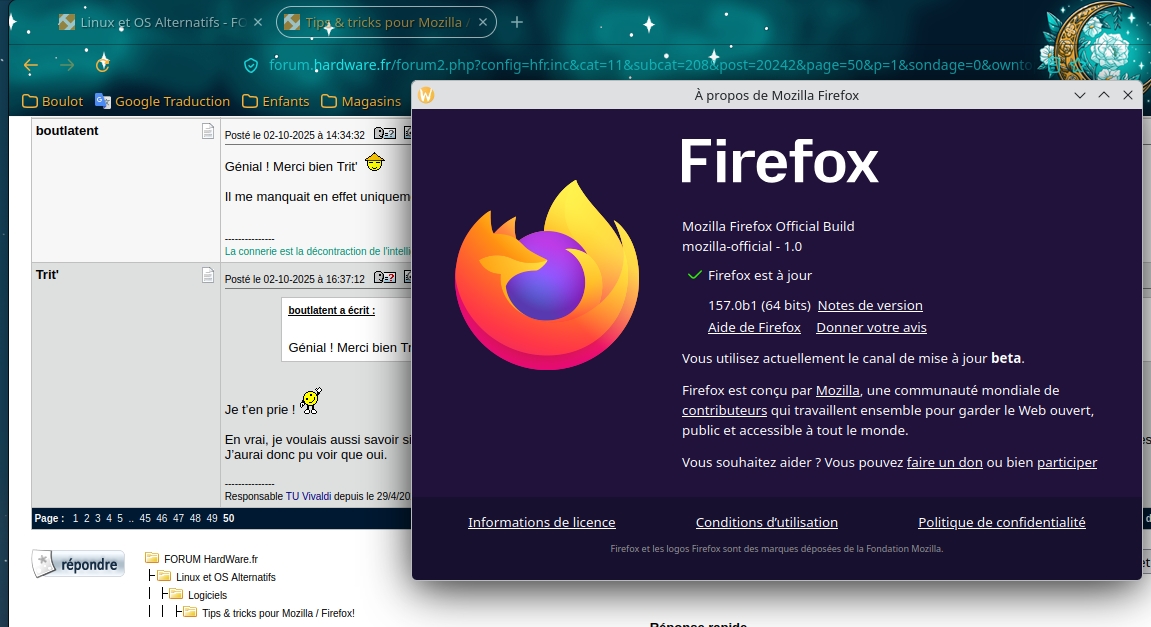1151x627 pixels.
Task: Click the quote icon on the 14:34:32 post
Action: (x=385, y=134)
